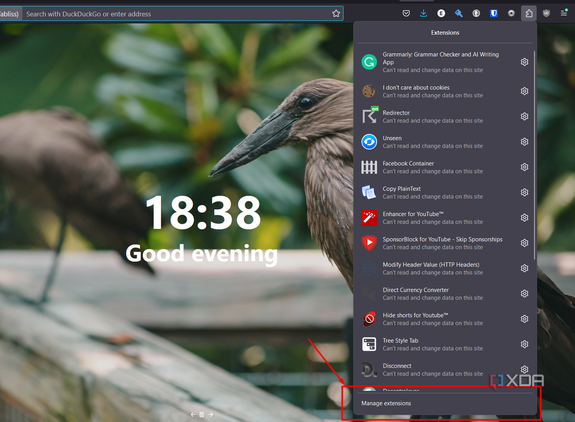
Task: Click the Tree Style Tab icon
Action: click(x=369, y=344)
